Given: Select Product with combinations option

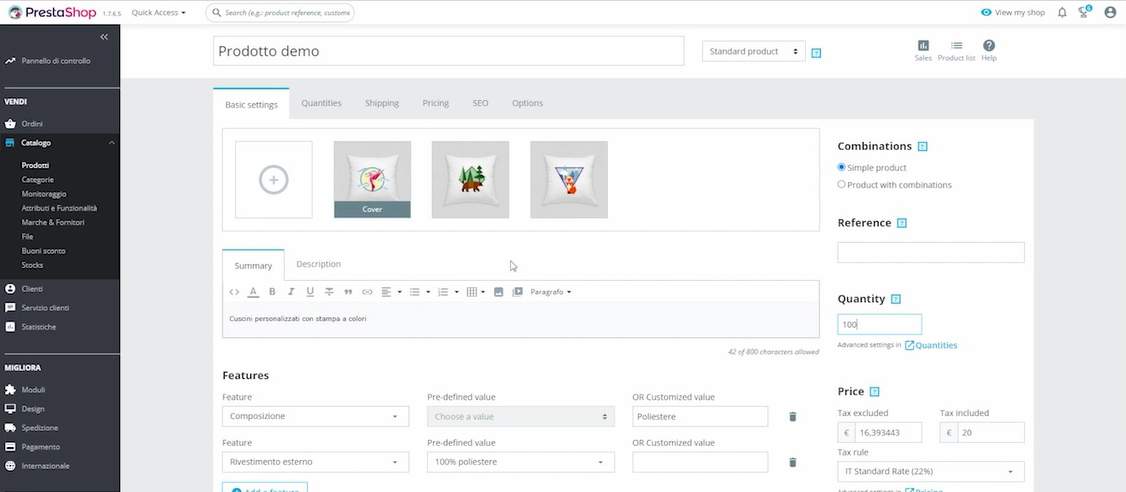Looking at the screenshot, I should tap(842, 185).
